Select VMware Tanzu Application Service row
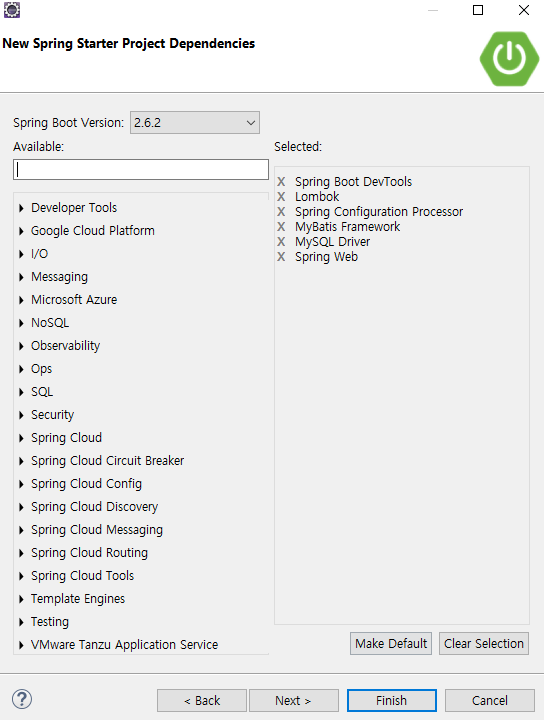Image resolution: width=544 pixels, height=720 pixels. tap(124, 644)
